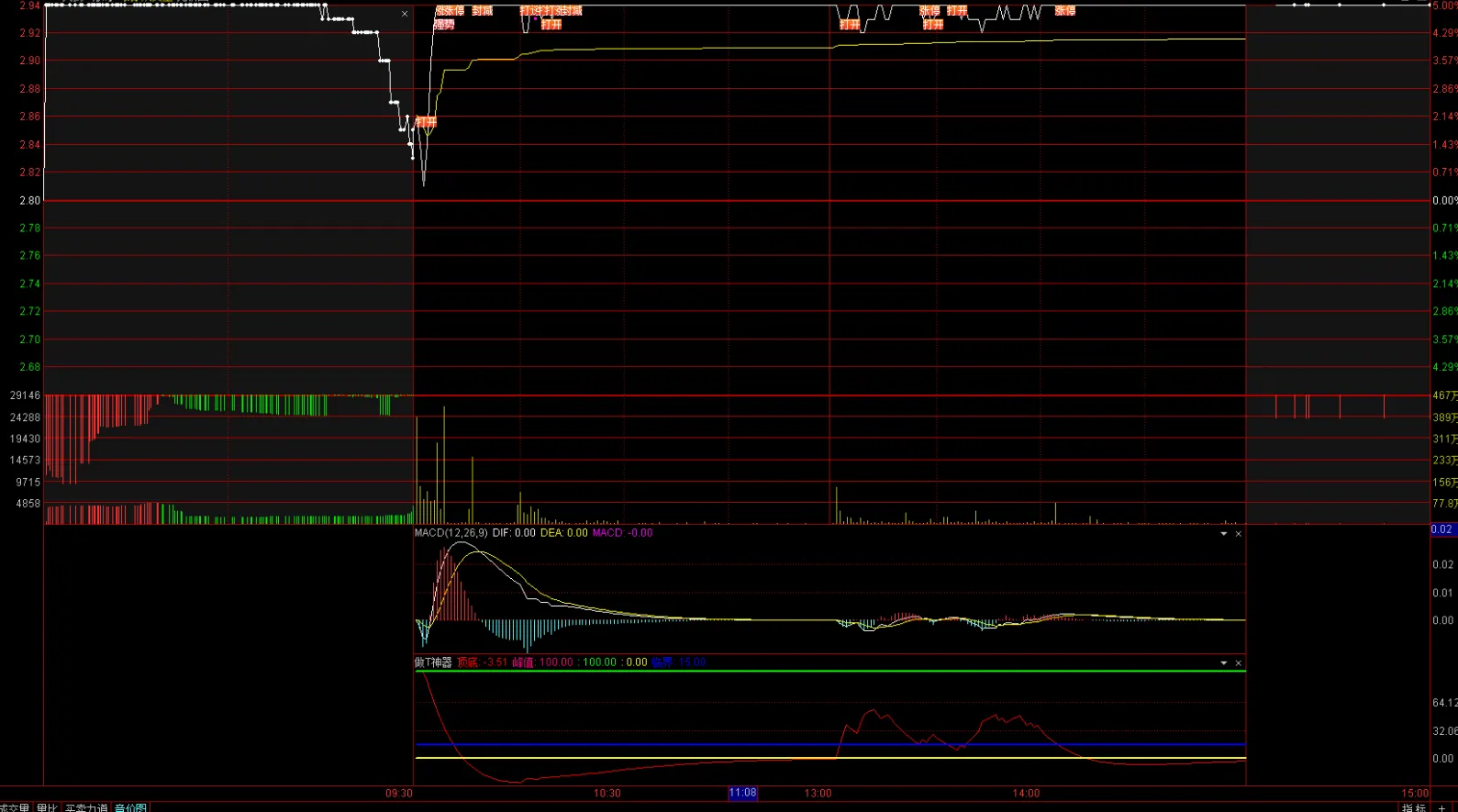Click the 13:00 time axis label
The height and width of the screenshot is (812, 1458).
[818, 793]
